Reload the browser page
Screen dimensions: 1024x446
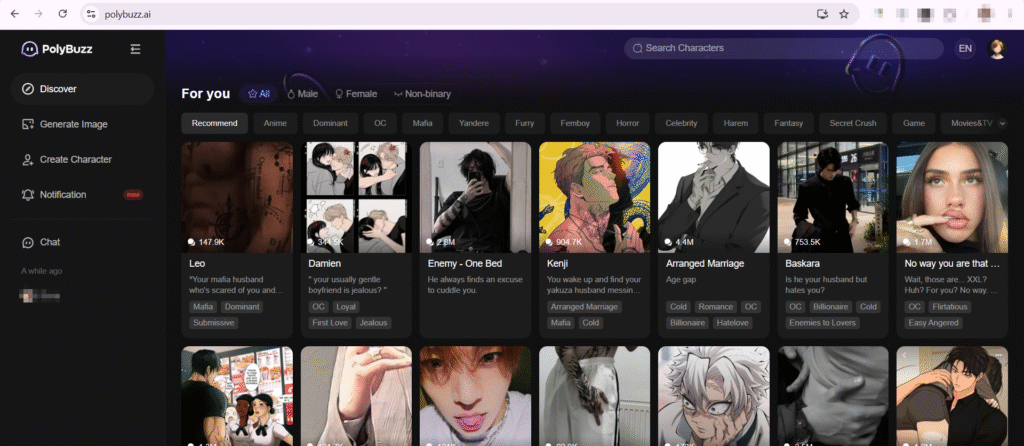pyautogui.click(x=63, y=14)
